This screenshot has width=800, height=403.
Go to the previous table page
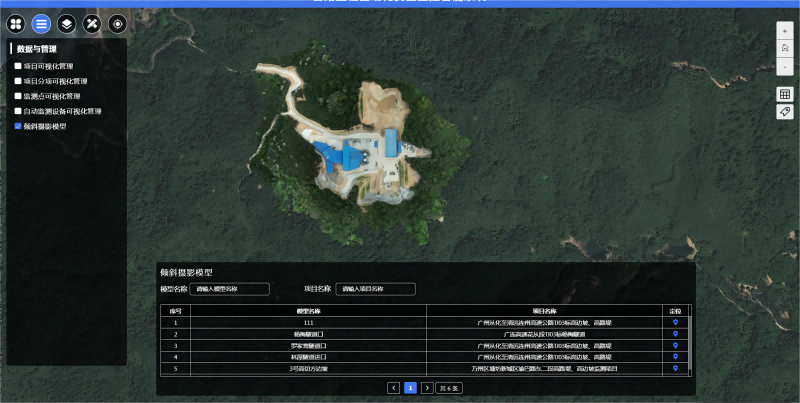click(394, 387)
